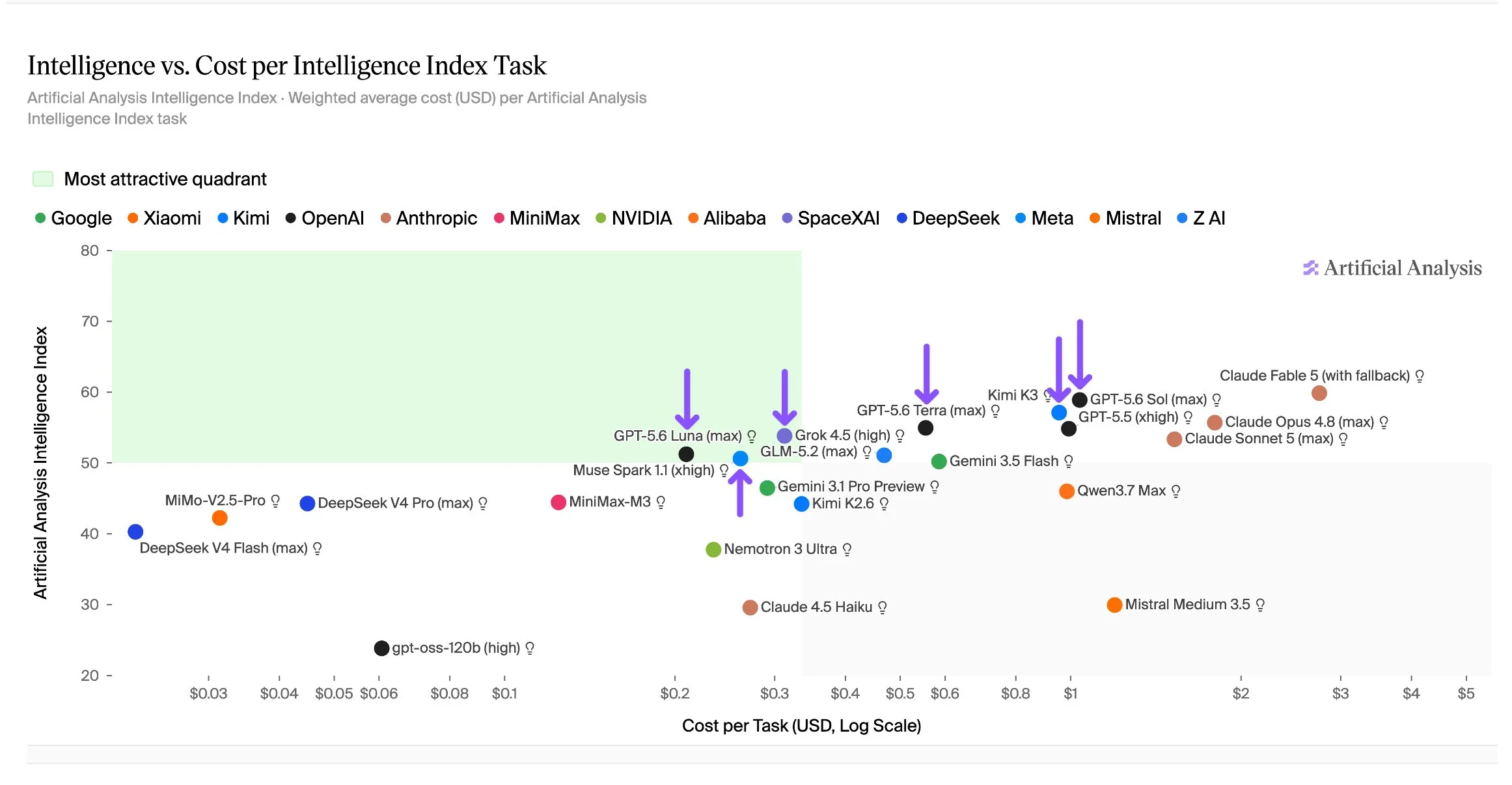The height and width of the screenshot is (785, 1512).
Task: Click the Kimi K2.6 model label
Action: [843, 503]
